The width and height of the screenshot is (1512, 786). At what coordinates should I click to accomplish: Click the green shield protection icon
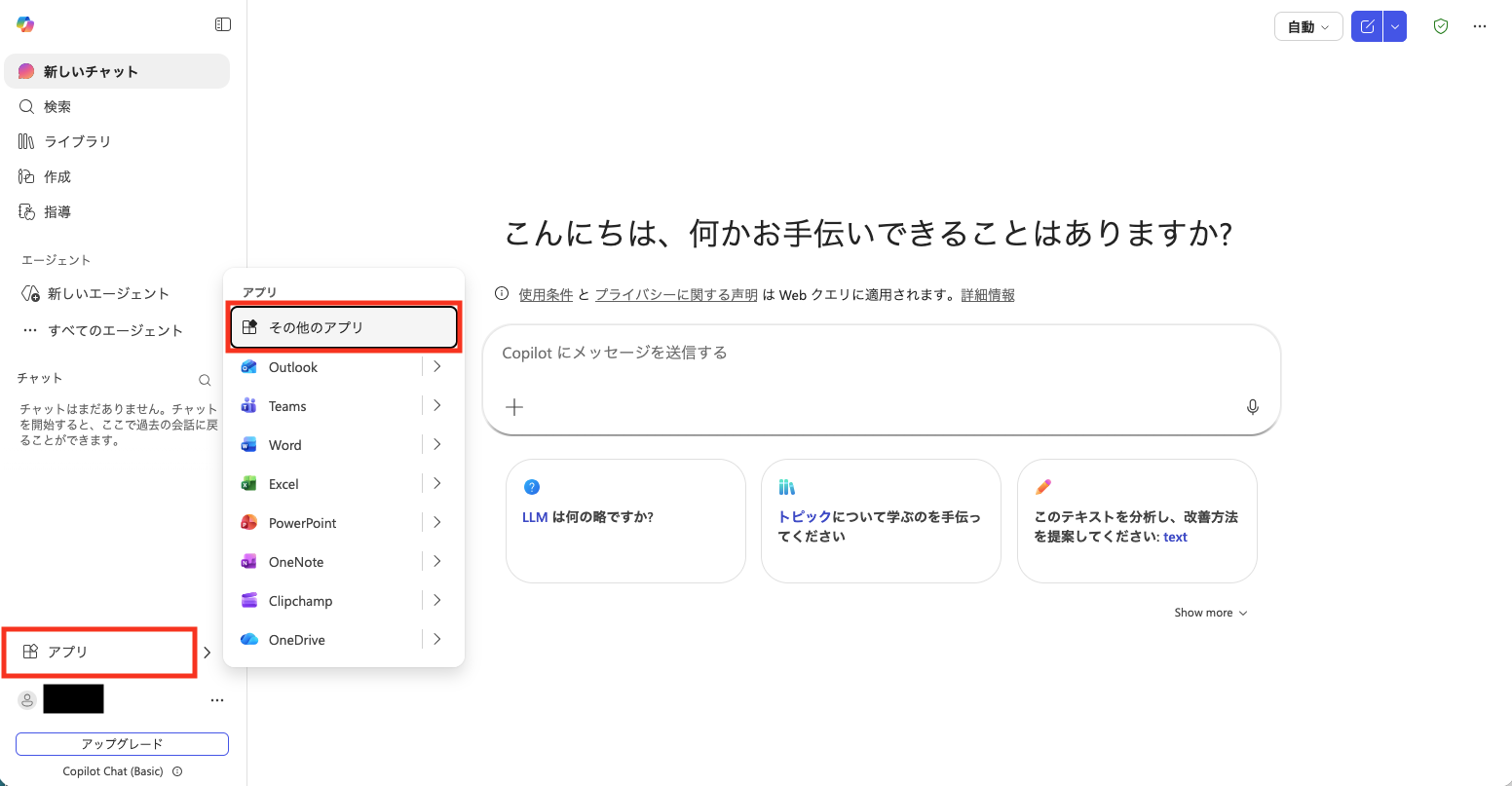point(1440,26)
